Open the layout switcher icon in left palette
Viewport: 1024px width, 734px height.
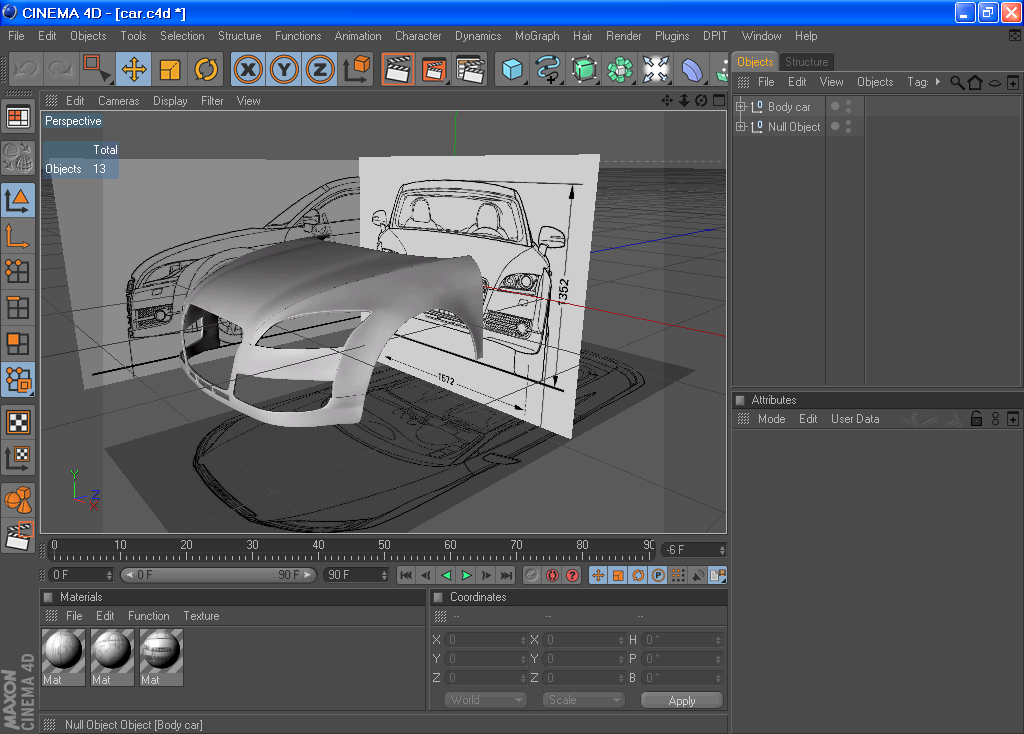tap(18, 118)
